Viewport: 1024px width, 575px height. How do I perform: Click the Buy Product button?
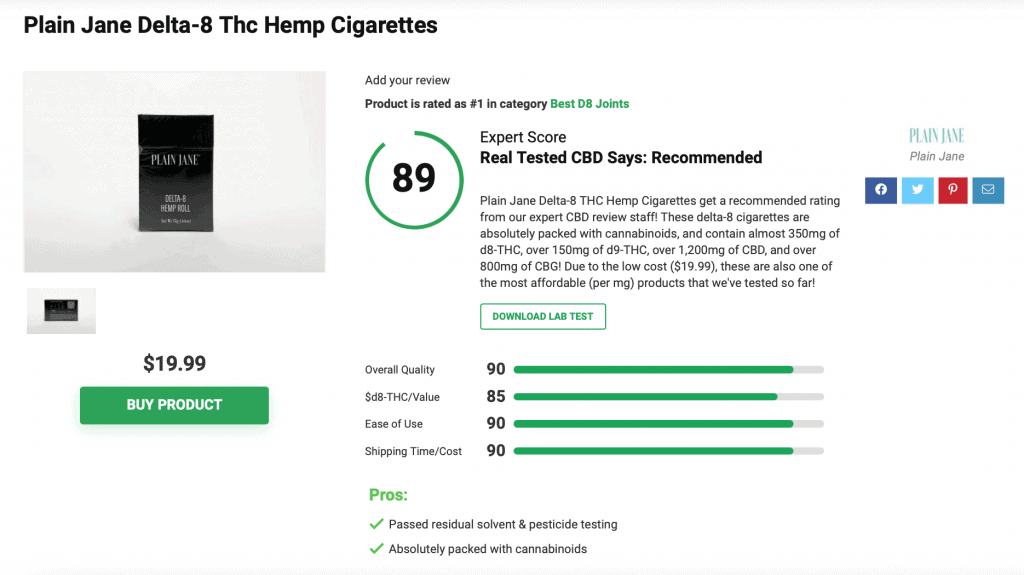[x=174, y=405]
